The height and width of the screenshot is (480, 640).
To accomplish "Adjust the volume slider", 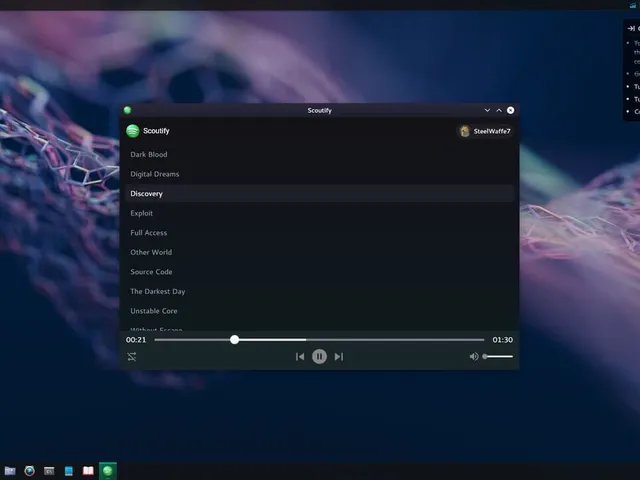I will pos(498,357).
